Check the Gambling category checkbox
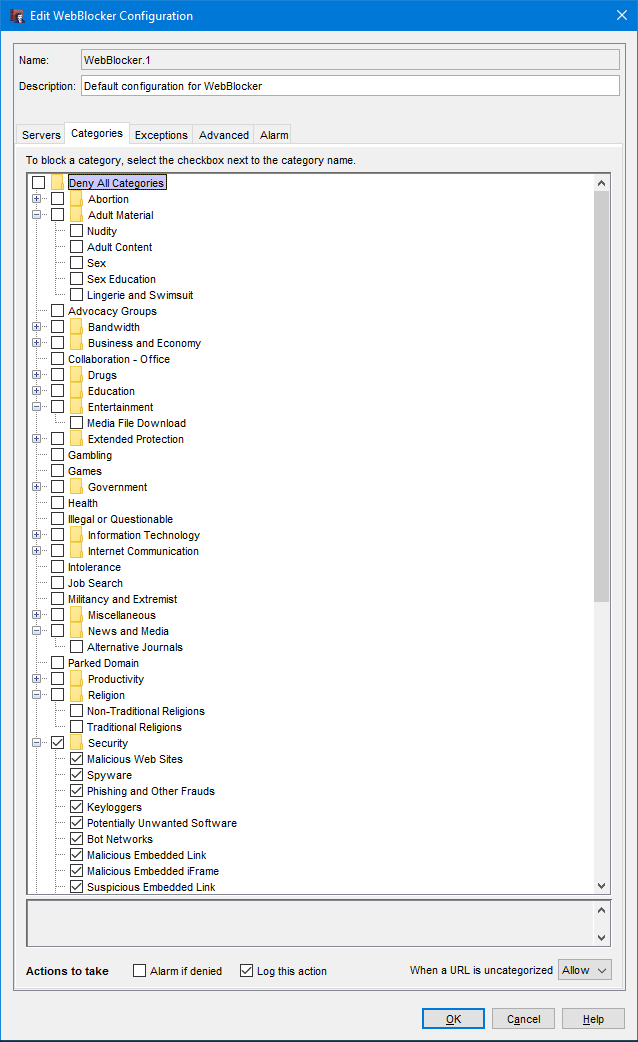 pyautogui.click(x=57, y=455)
